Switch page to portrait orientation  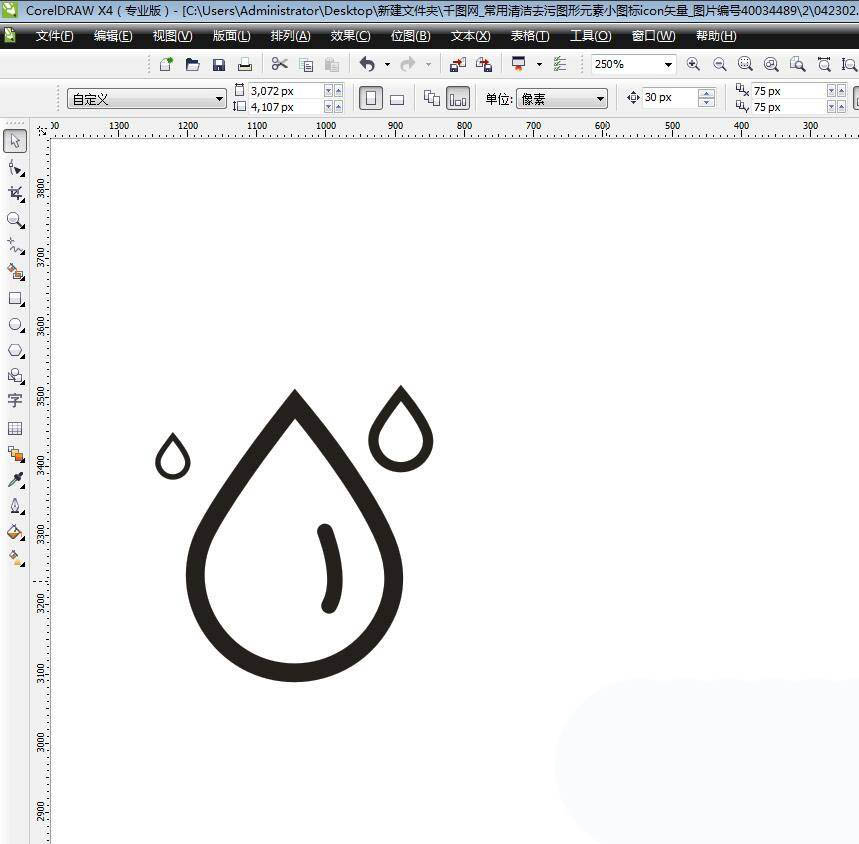point(371,99)
